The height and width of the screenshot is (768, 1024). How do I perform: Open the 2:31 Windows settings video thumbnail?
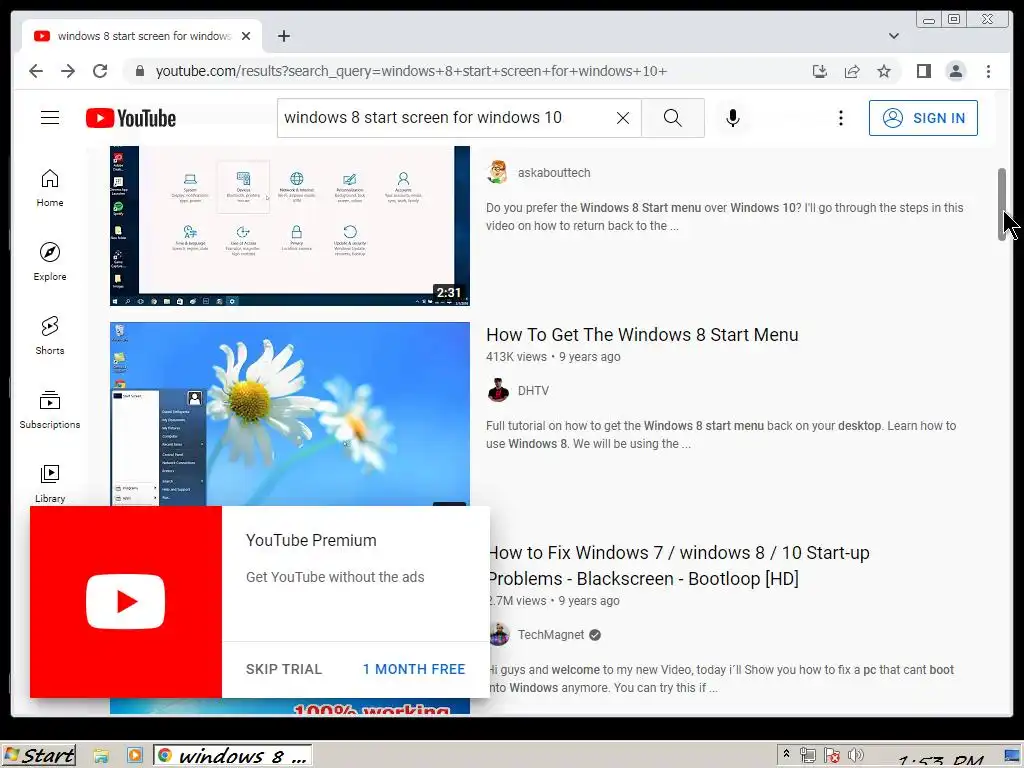[290, 226]
